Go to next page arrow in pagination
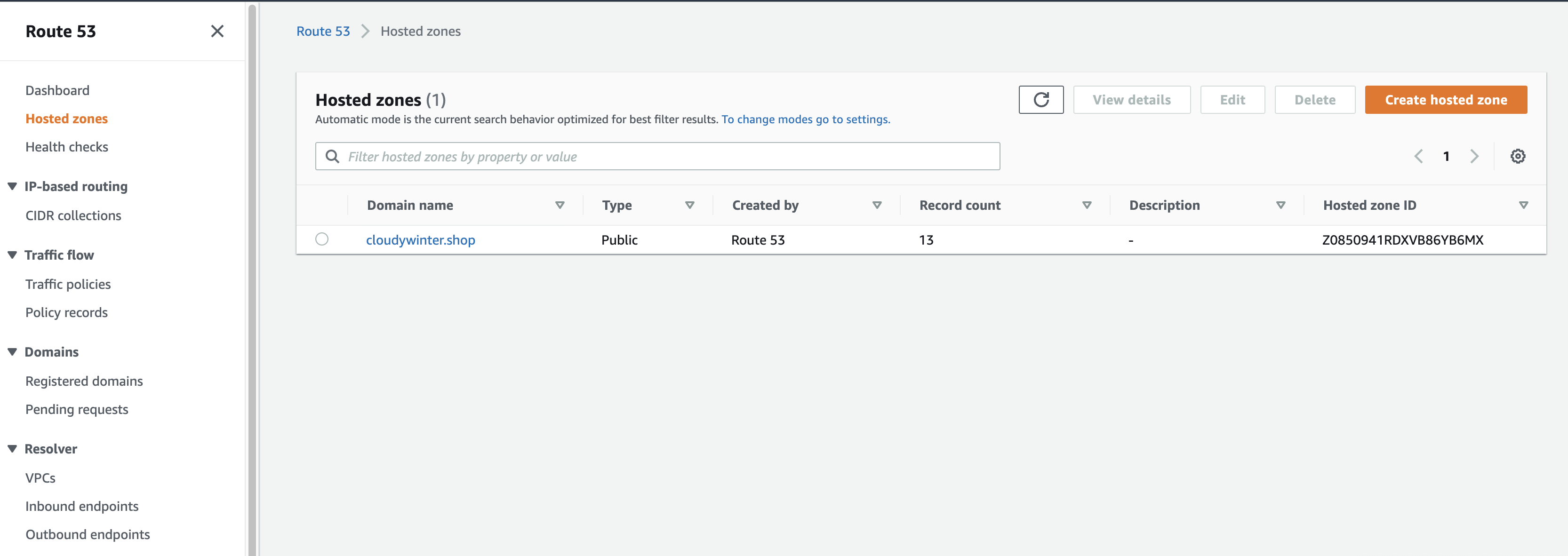Image resolution: width=1568 pixels, height=556 pixels. pyautogui.click(x=1474, y=156)
